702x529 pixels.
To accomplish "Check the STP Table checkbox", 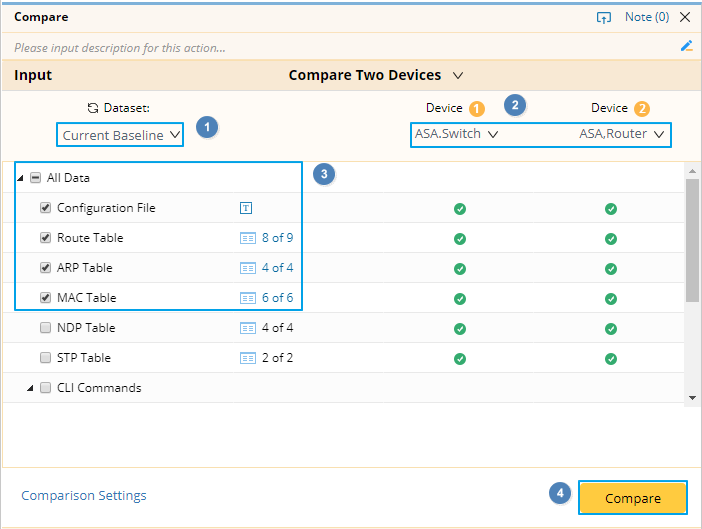I will (x=45, y=358).
